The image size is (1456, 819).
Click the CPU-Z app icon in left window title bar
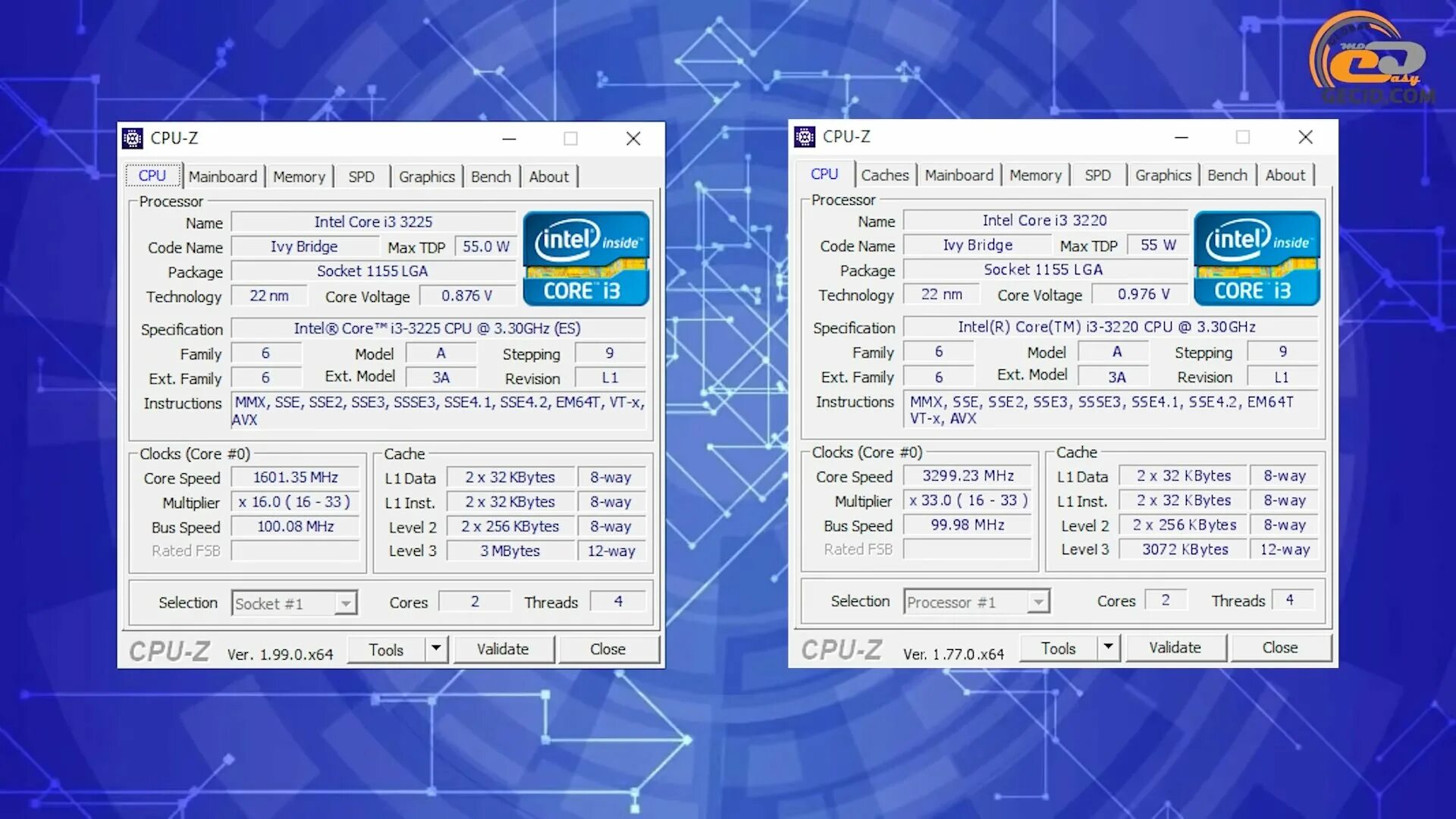[x=133, y=138]
